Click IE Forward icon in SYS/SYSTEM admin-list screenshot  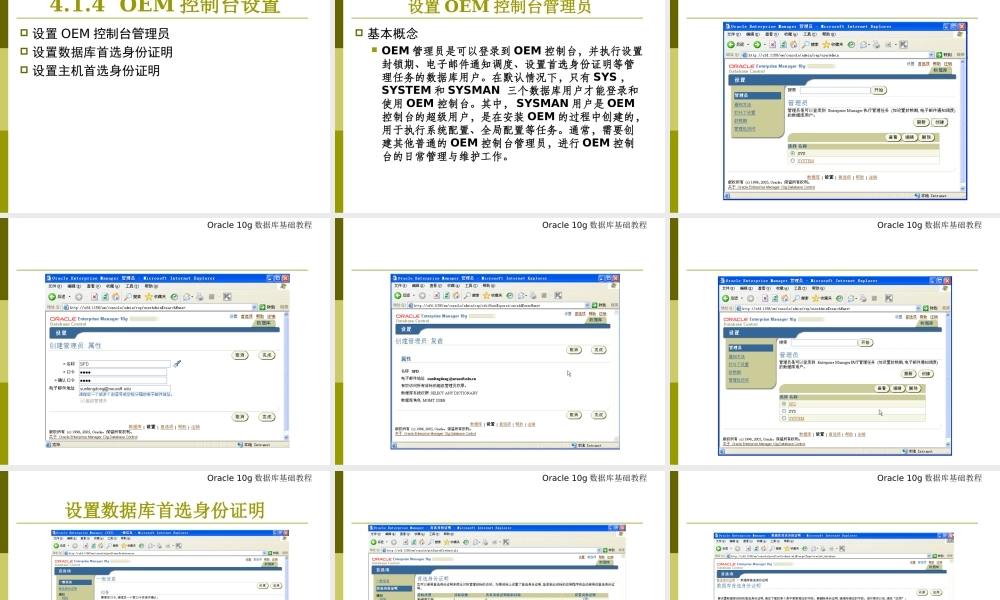coord(757,45)
